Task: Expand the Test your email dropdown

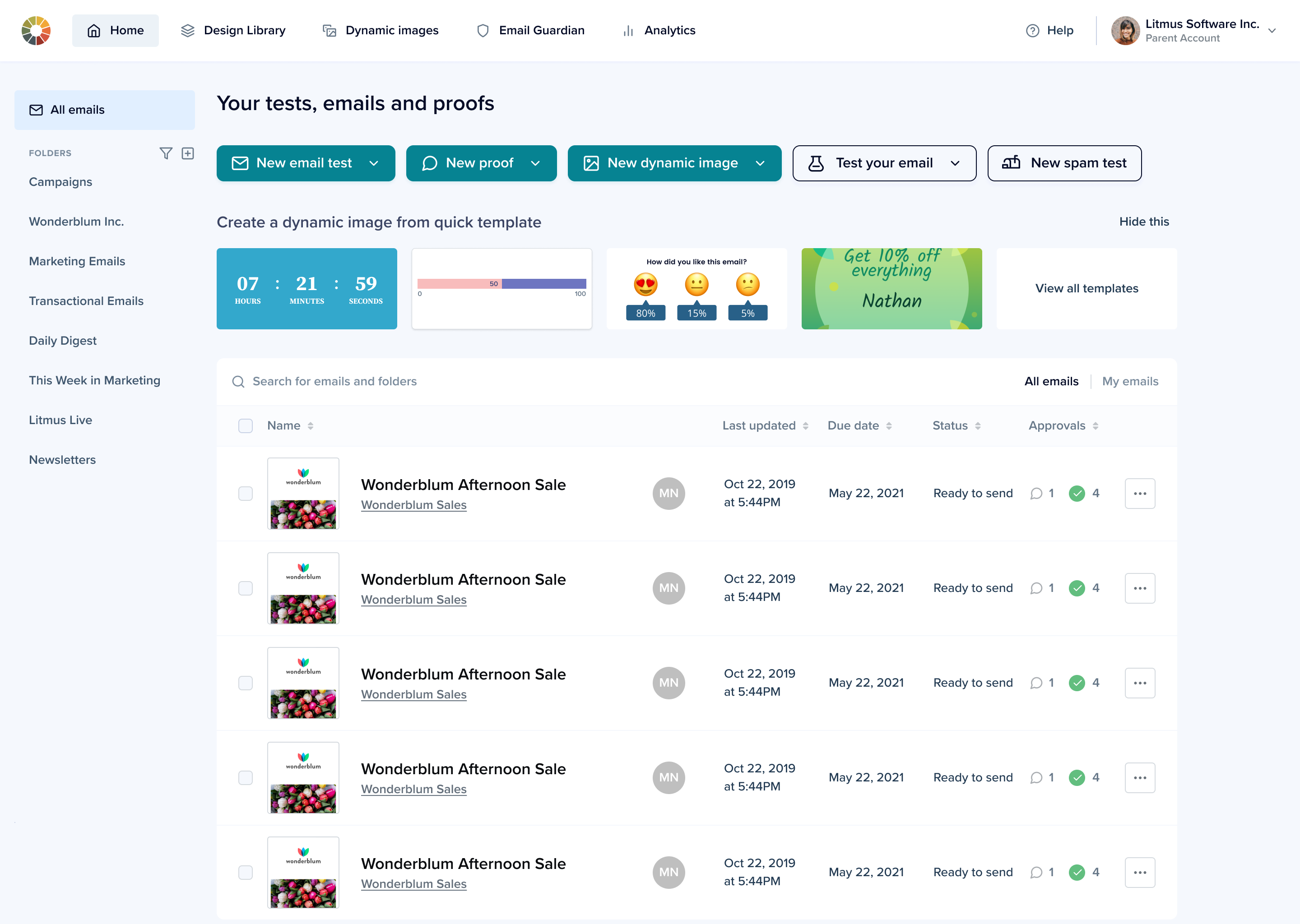Action: [955, 163]
